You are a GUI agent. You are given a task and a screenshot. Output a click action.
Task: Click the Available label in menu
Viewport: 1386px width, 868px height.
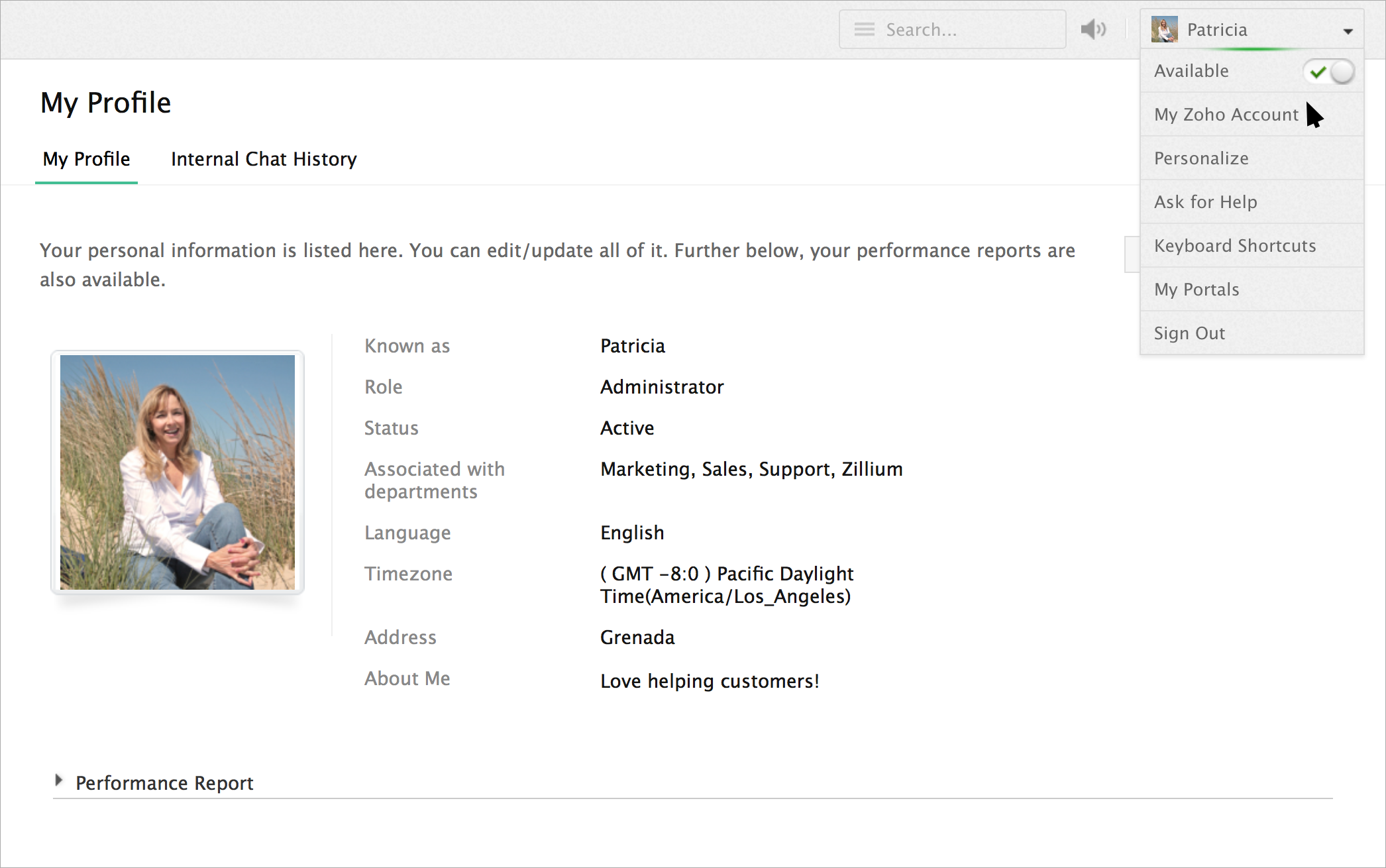tap(1191, 71)
